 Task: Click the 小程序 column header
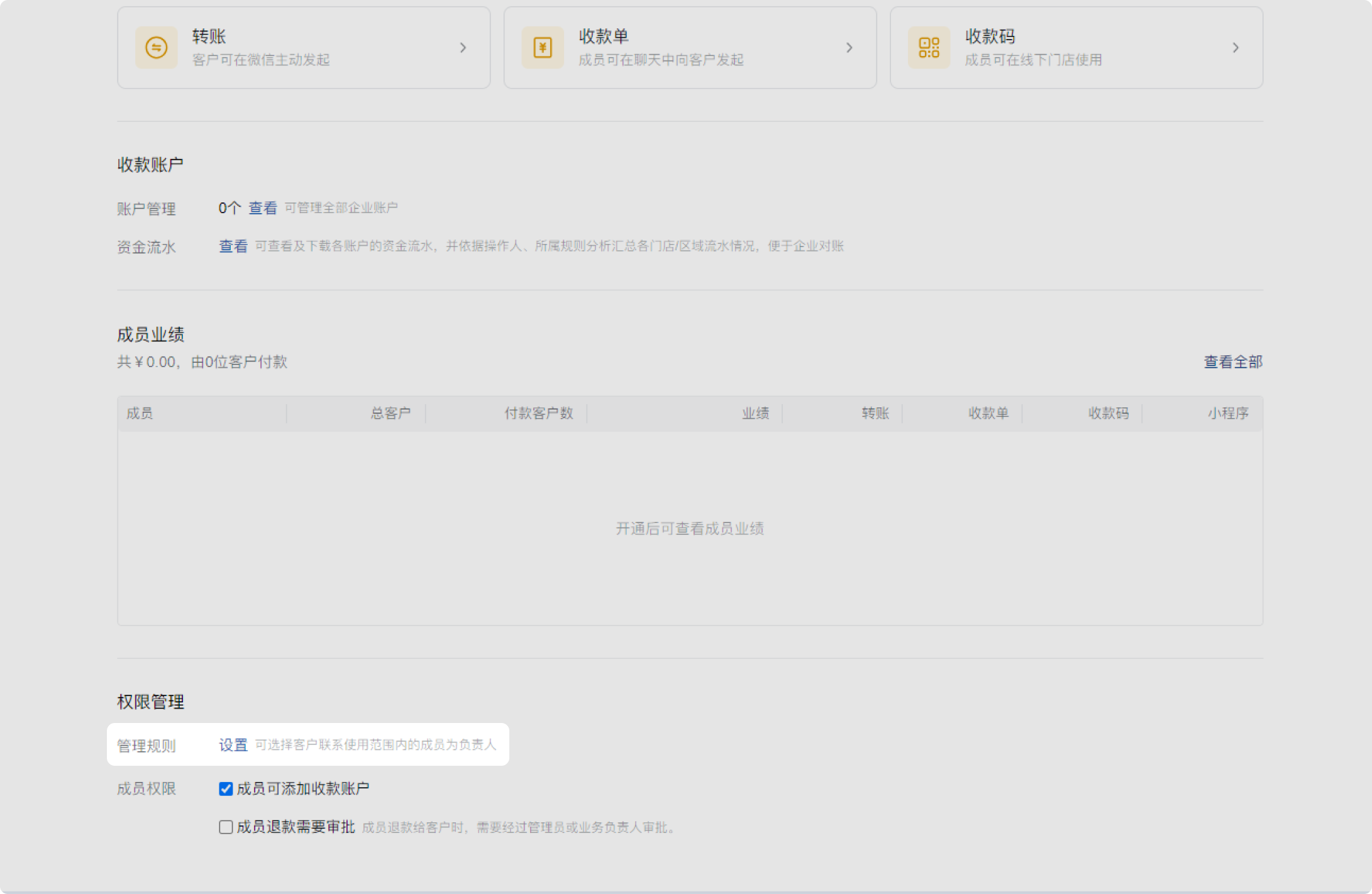(x=1227, y=413)
